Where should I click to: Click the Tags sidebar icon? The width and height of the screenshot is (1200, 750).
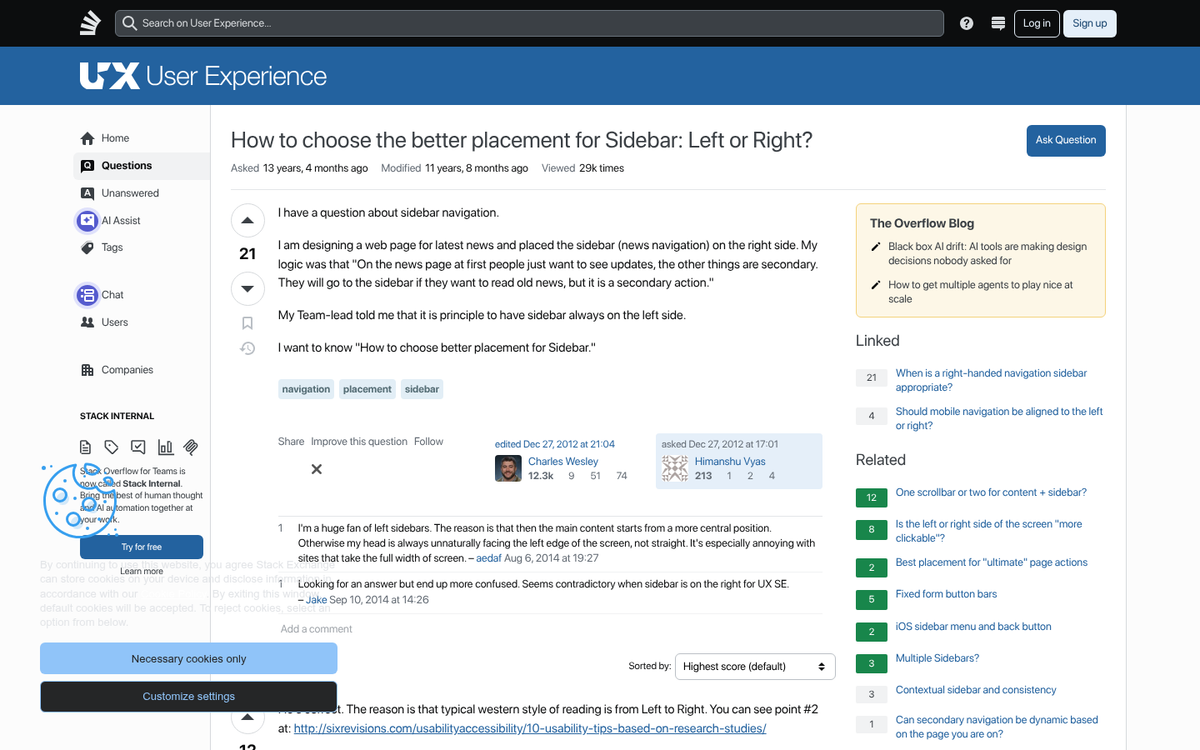(x=88, y=247)
